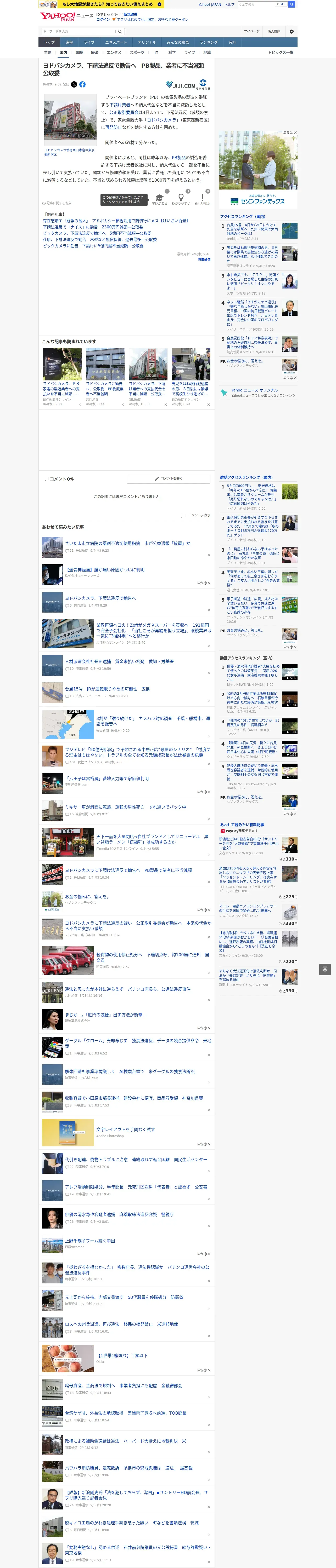Select the スポーツ category
Screen dimensions: 336x1568
[137, 52]
